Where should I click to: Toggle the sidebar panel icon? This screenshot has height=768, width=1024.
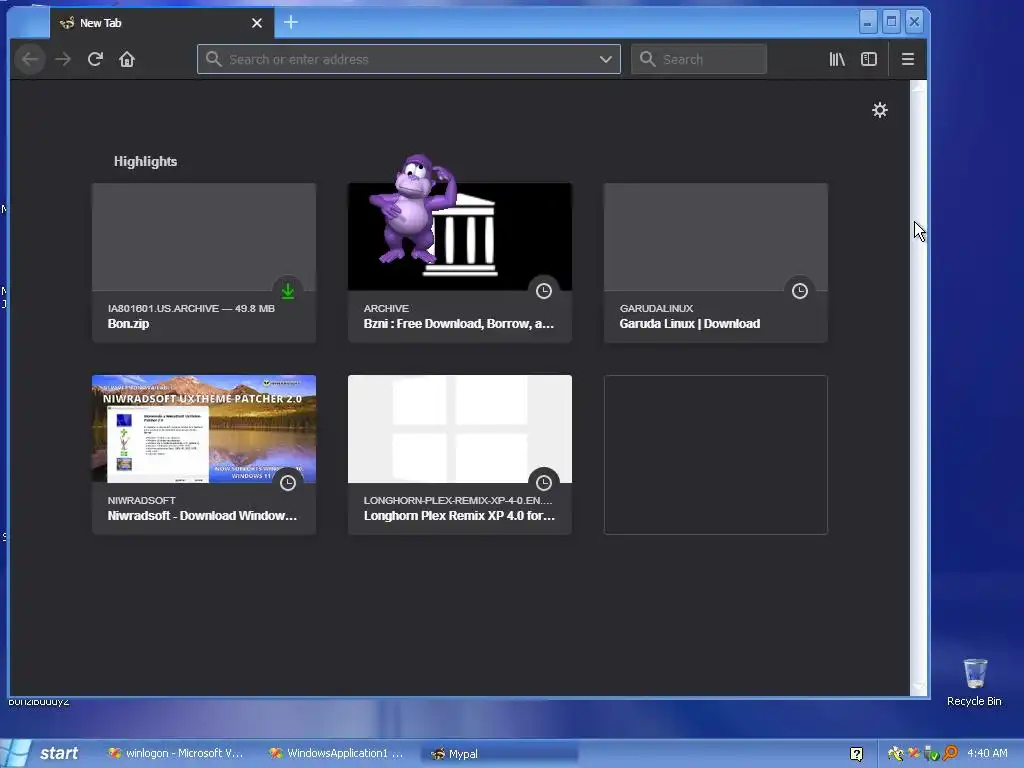pos(869,59)
